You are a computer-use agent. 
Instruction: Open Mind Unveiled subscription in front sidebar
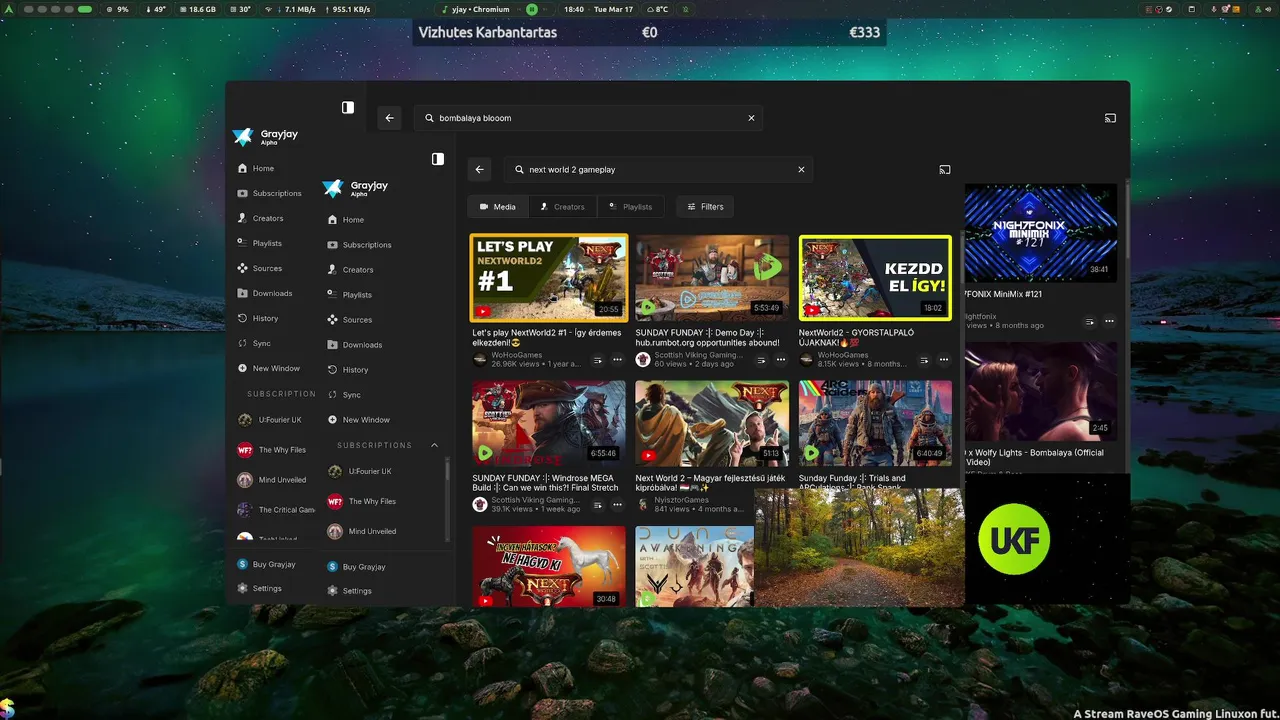[x=372, y=531]
